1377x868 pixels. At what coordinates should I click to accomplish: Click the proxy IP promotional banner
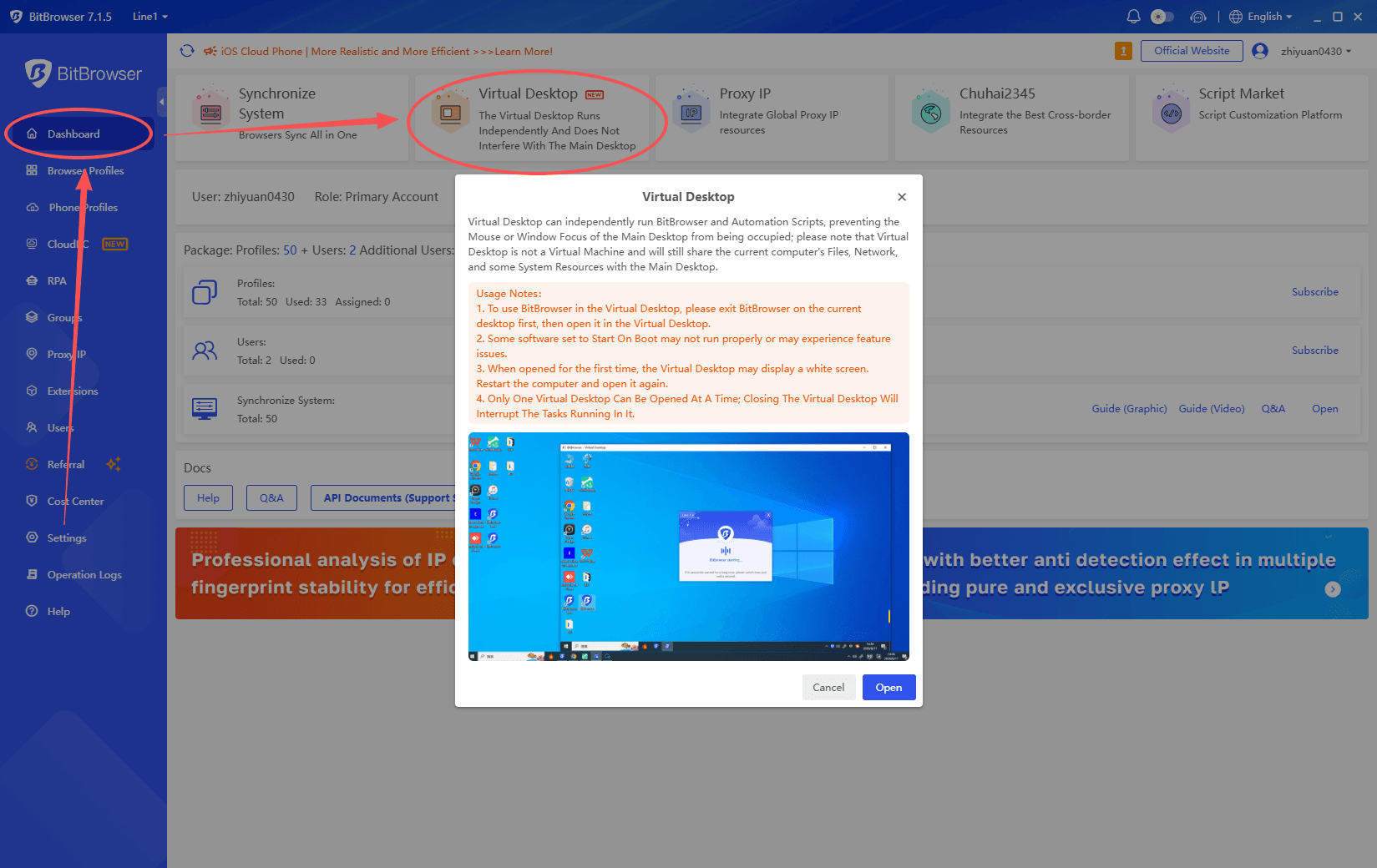coord(1145,573)
